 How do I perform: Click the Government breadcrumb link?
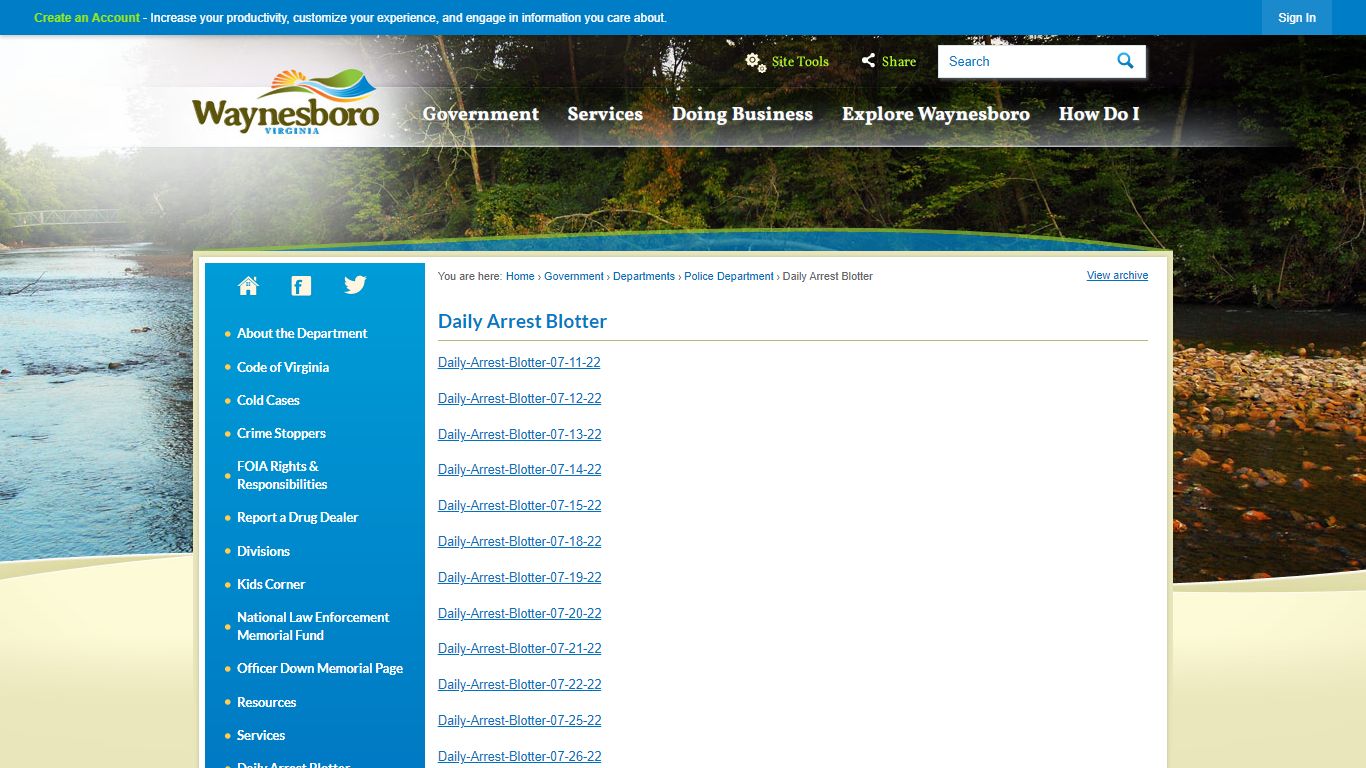[x=574, y=276]
